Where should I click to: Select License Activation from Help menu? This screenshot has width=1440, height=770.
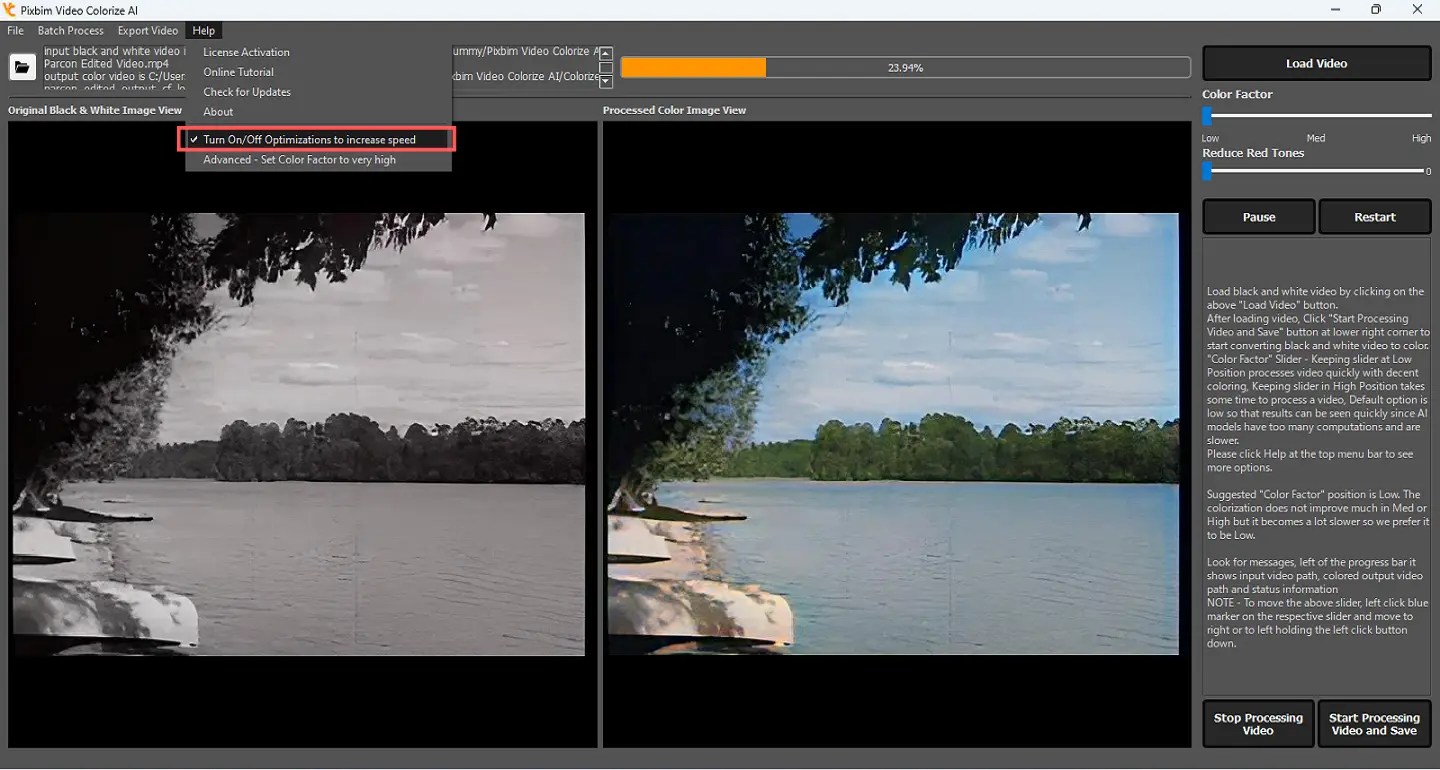coord(246,51)
